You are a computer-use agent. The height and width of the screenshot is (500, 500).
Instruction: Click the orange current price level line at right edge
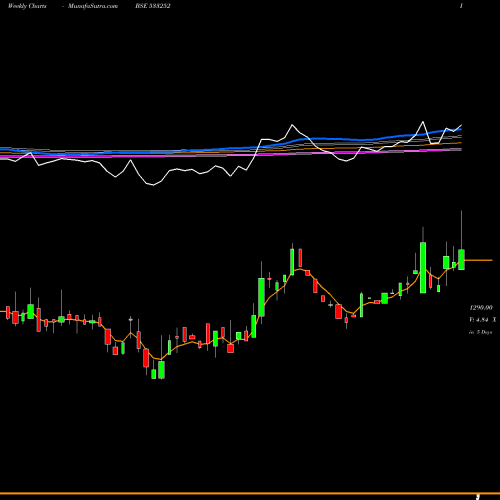click(478, 260)
